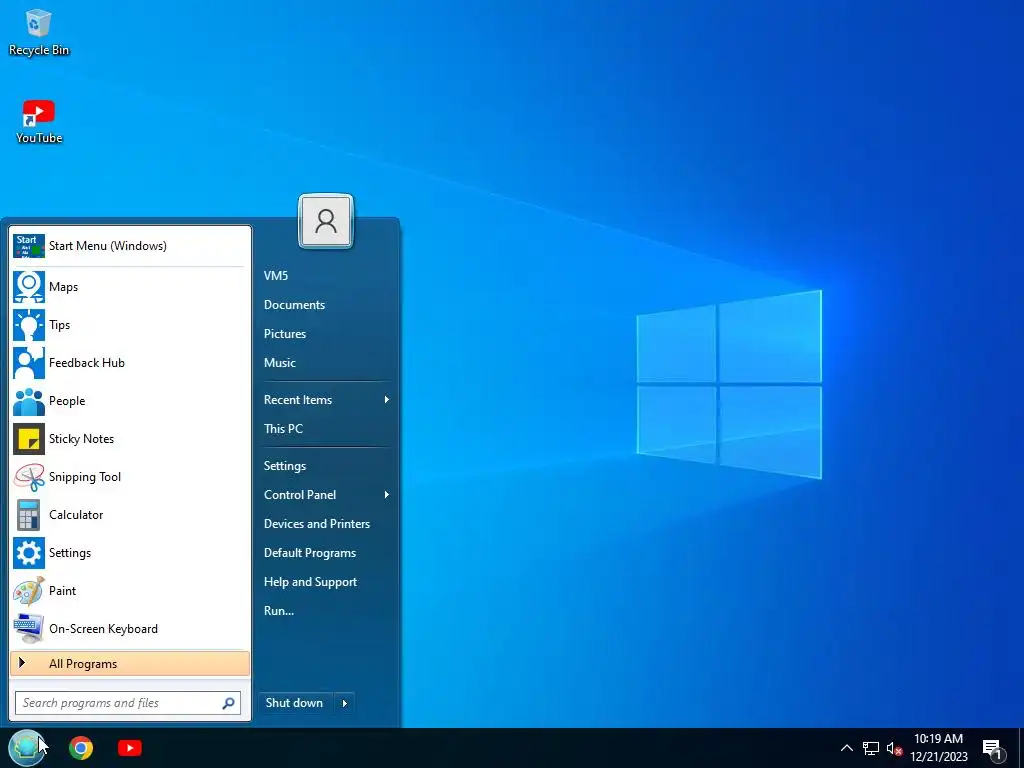Open On-Screen Keyboard icon
1024x768 pixels.
pos(29,628)
